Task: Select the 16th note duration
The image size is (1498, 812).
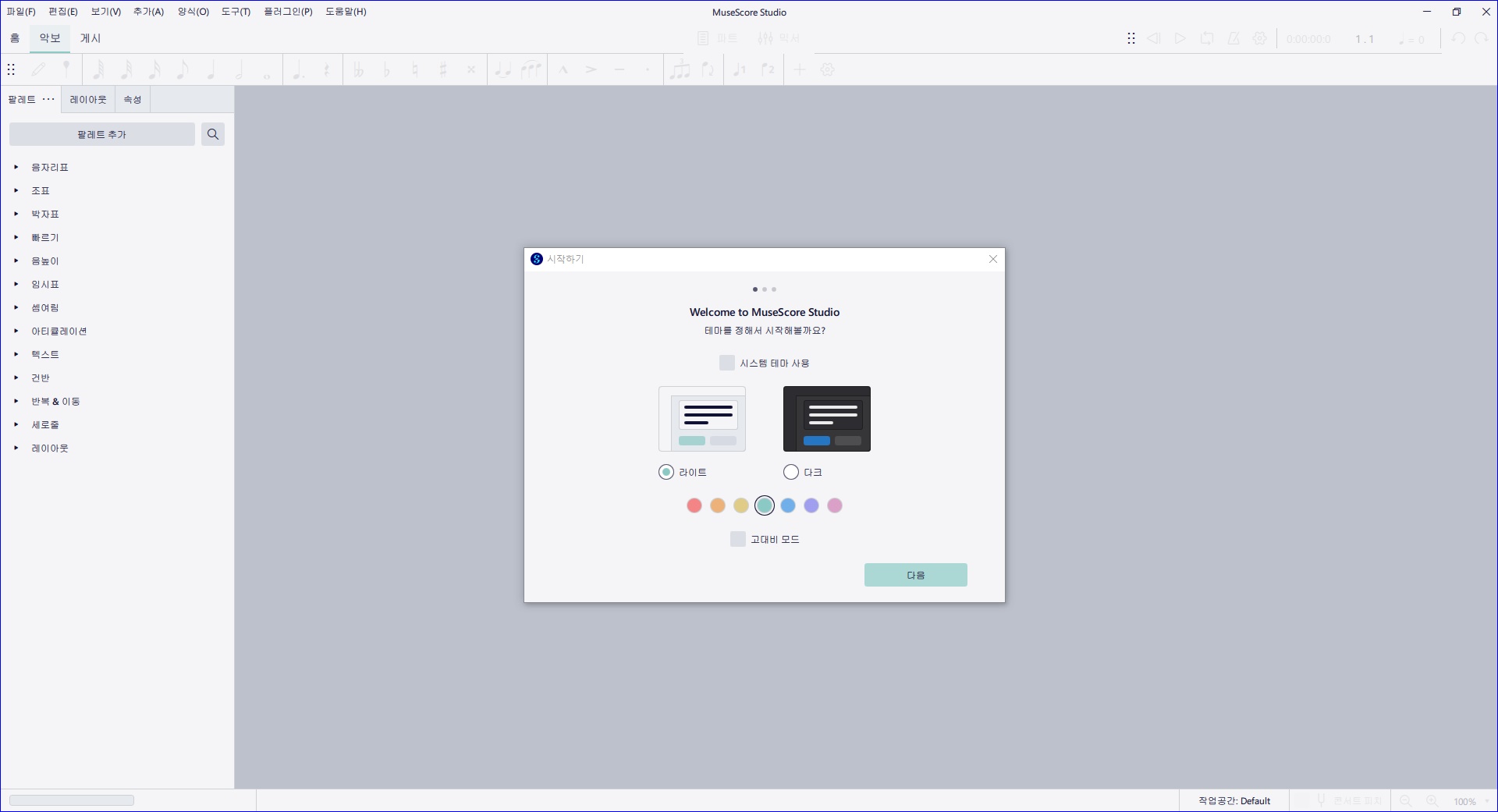Action: [x=154, y=69]
